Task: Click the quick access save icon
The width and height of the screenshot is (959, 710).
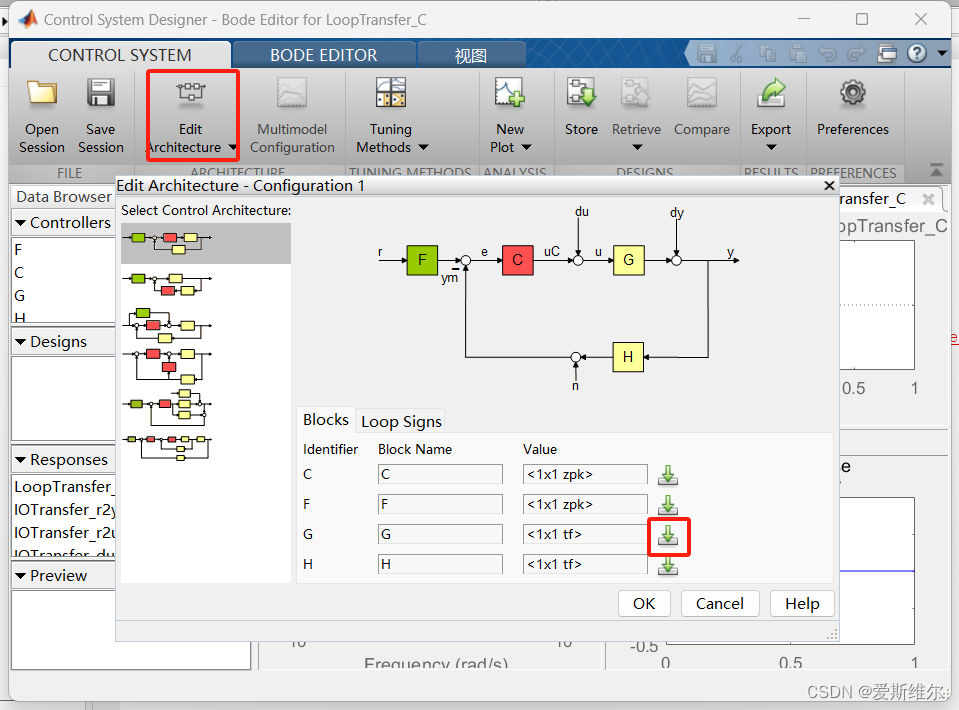Action: tap(707, 54)
